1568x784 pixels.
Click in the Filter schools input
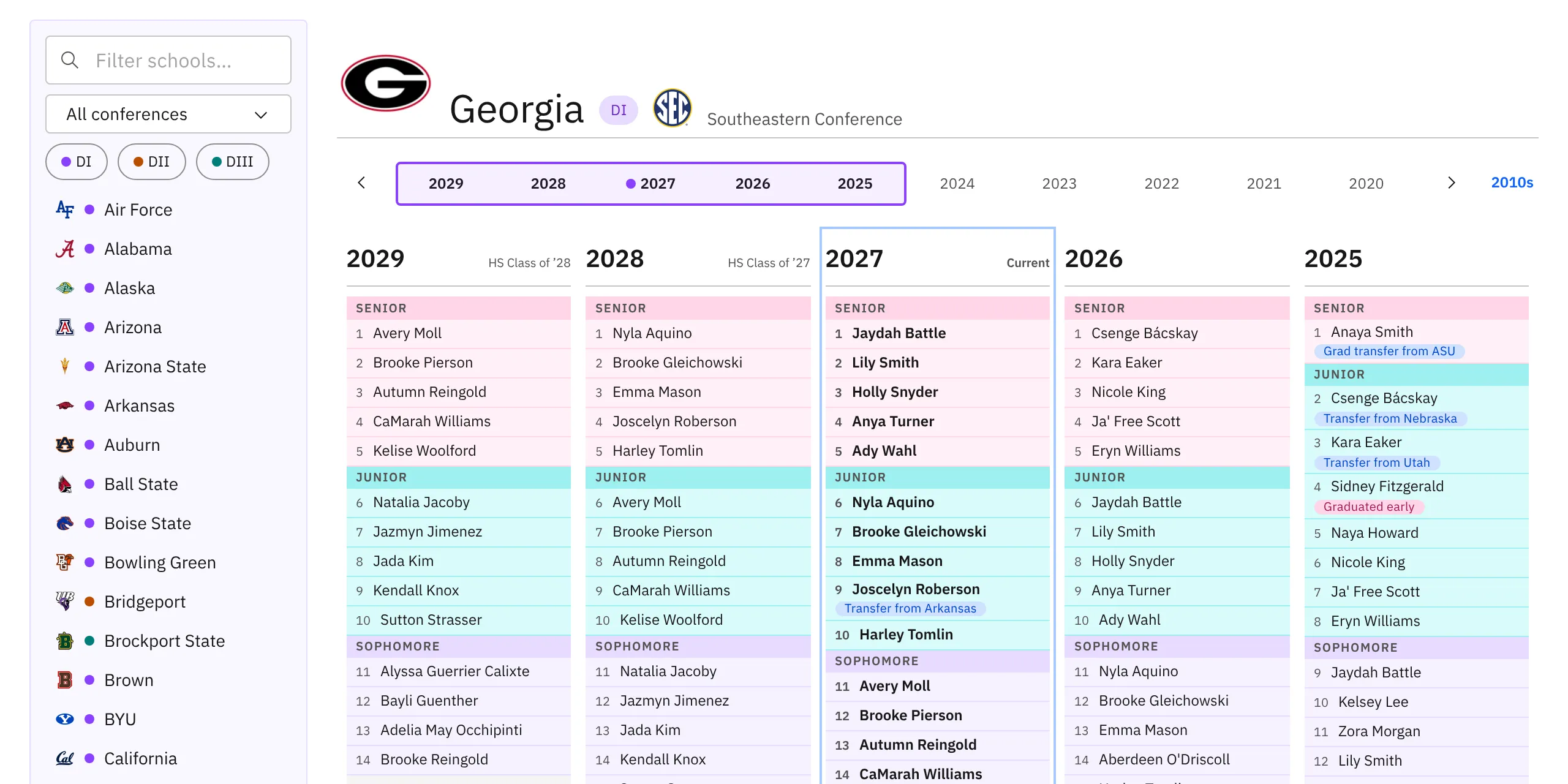[168, 60]
